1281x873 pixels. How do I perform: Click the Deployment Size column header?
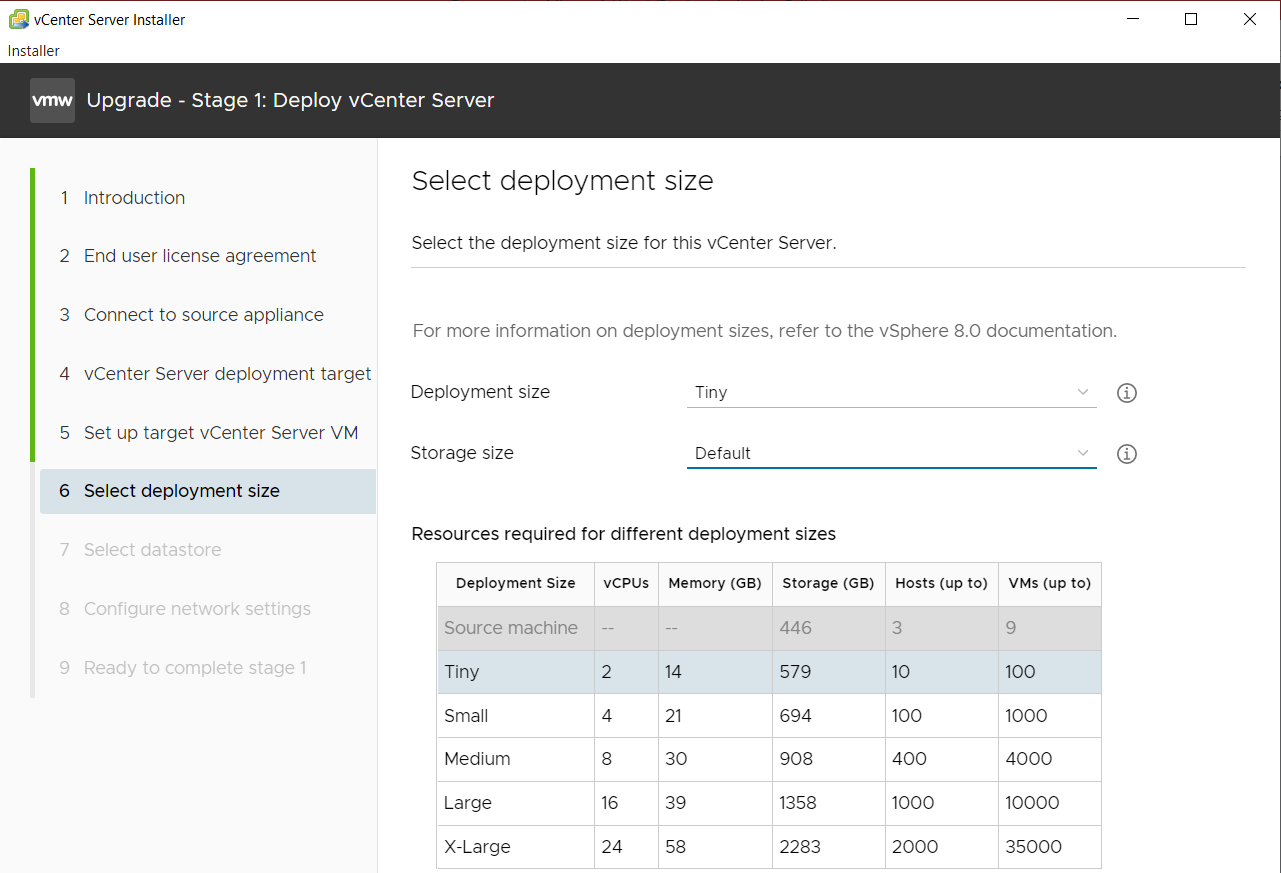pos(515,583)
